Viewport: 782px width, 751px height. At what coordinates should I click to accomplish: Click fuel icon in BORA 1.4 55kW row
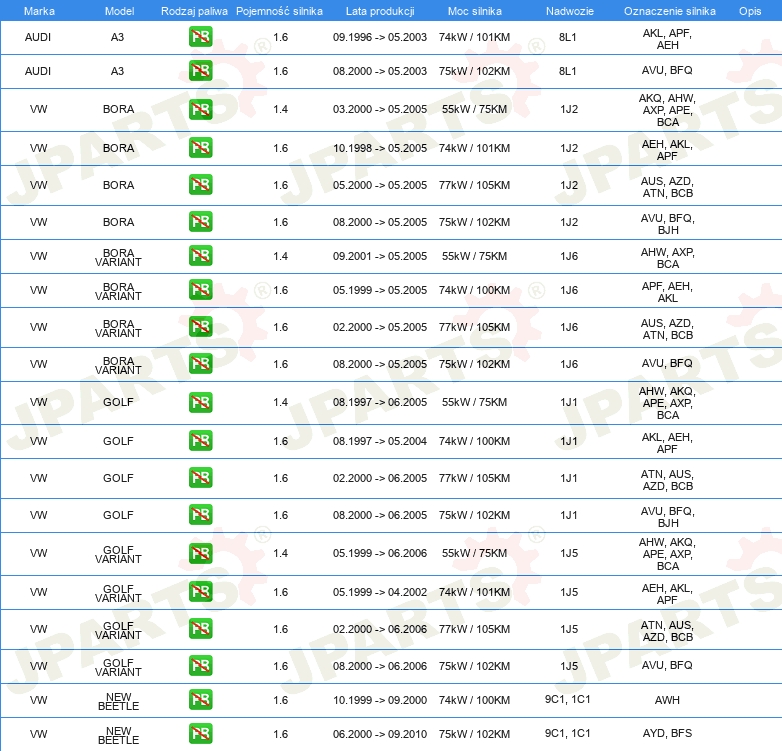[x=200, y=109]
